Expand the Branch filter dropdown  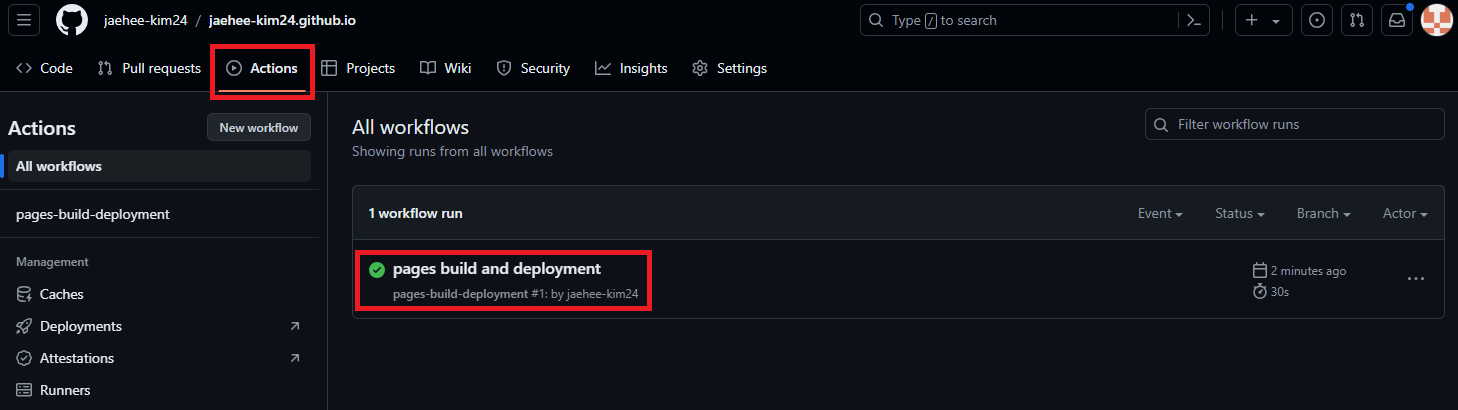(x=1324, y=213)
